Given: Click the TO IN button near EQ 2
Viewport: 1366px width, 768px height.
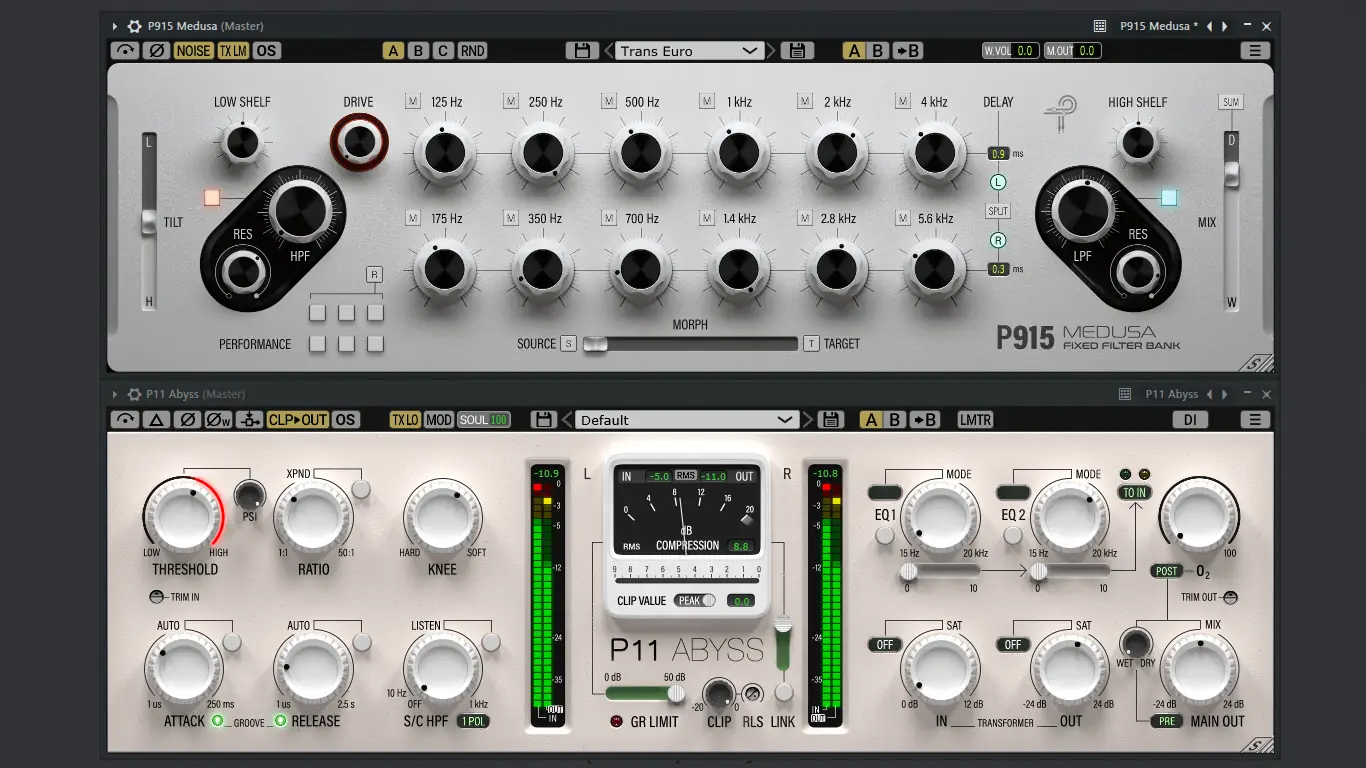Looking at the screenshot, I should click(1134, 492).
